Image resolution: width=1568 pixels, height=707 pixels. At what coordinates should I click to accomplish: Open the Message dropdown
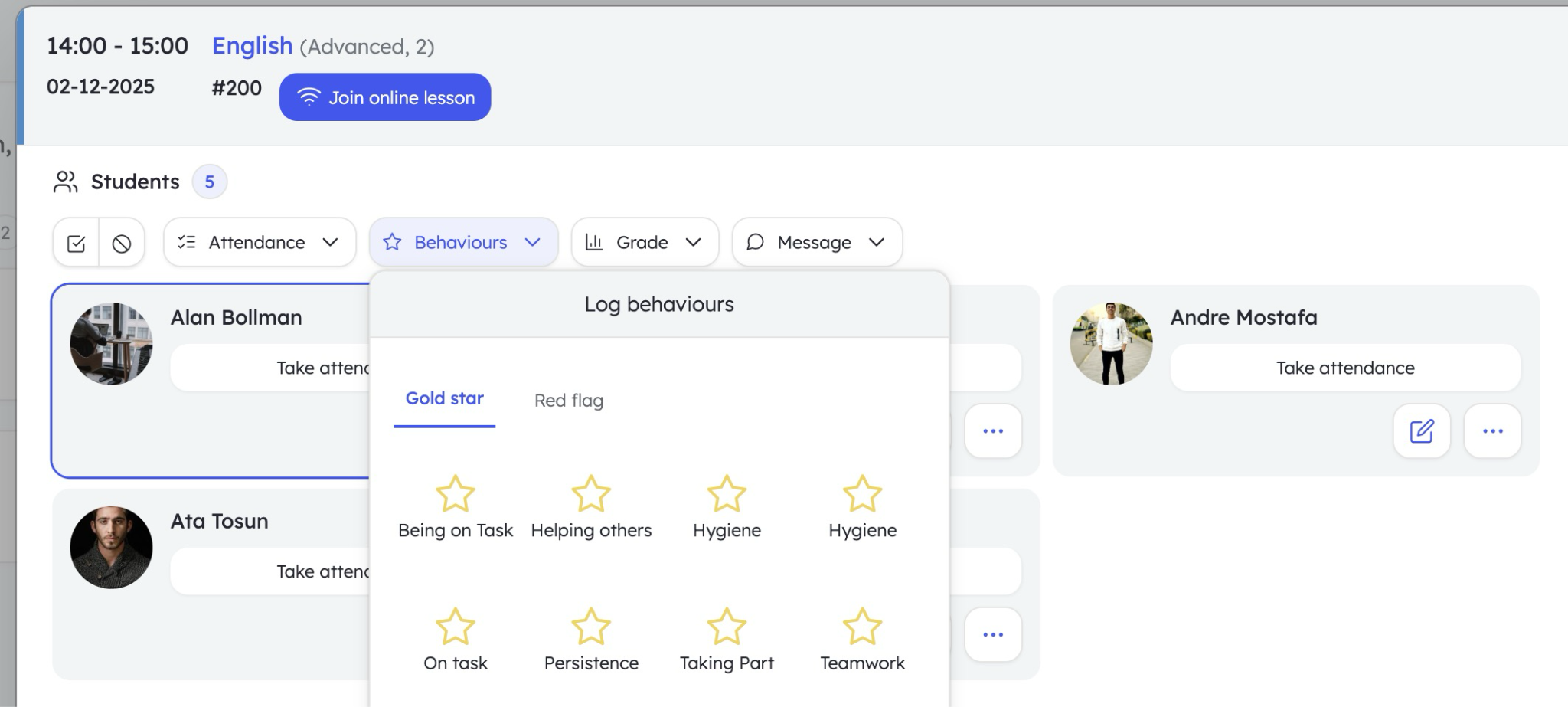point(816,242)
